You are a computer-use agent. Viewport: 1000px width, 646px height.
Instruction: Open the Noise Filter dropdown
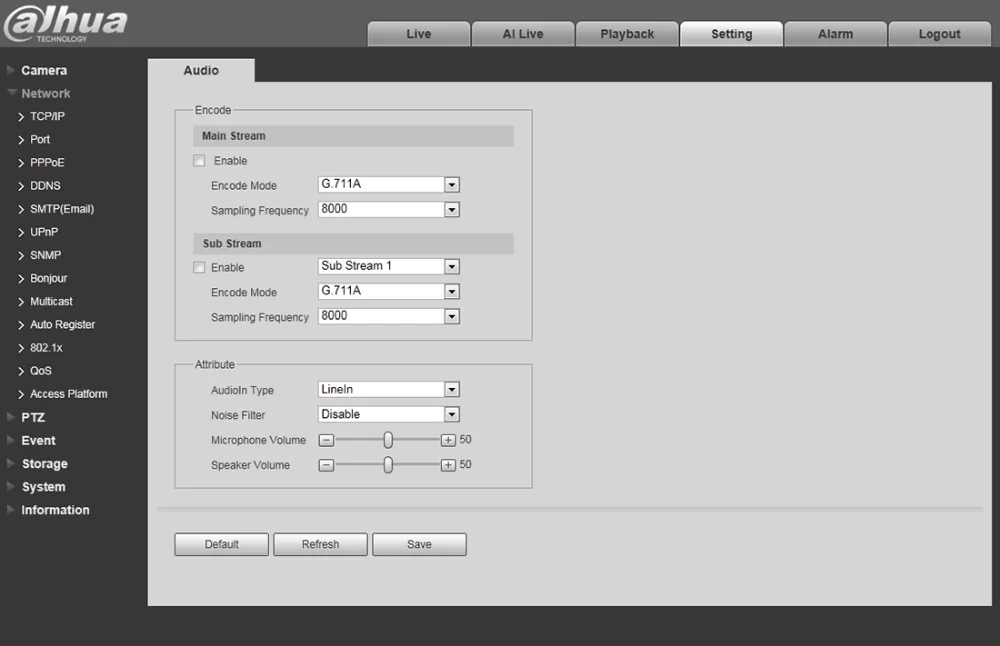[x=388, y=414]
